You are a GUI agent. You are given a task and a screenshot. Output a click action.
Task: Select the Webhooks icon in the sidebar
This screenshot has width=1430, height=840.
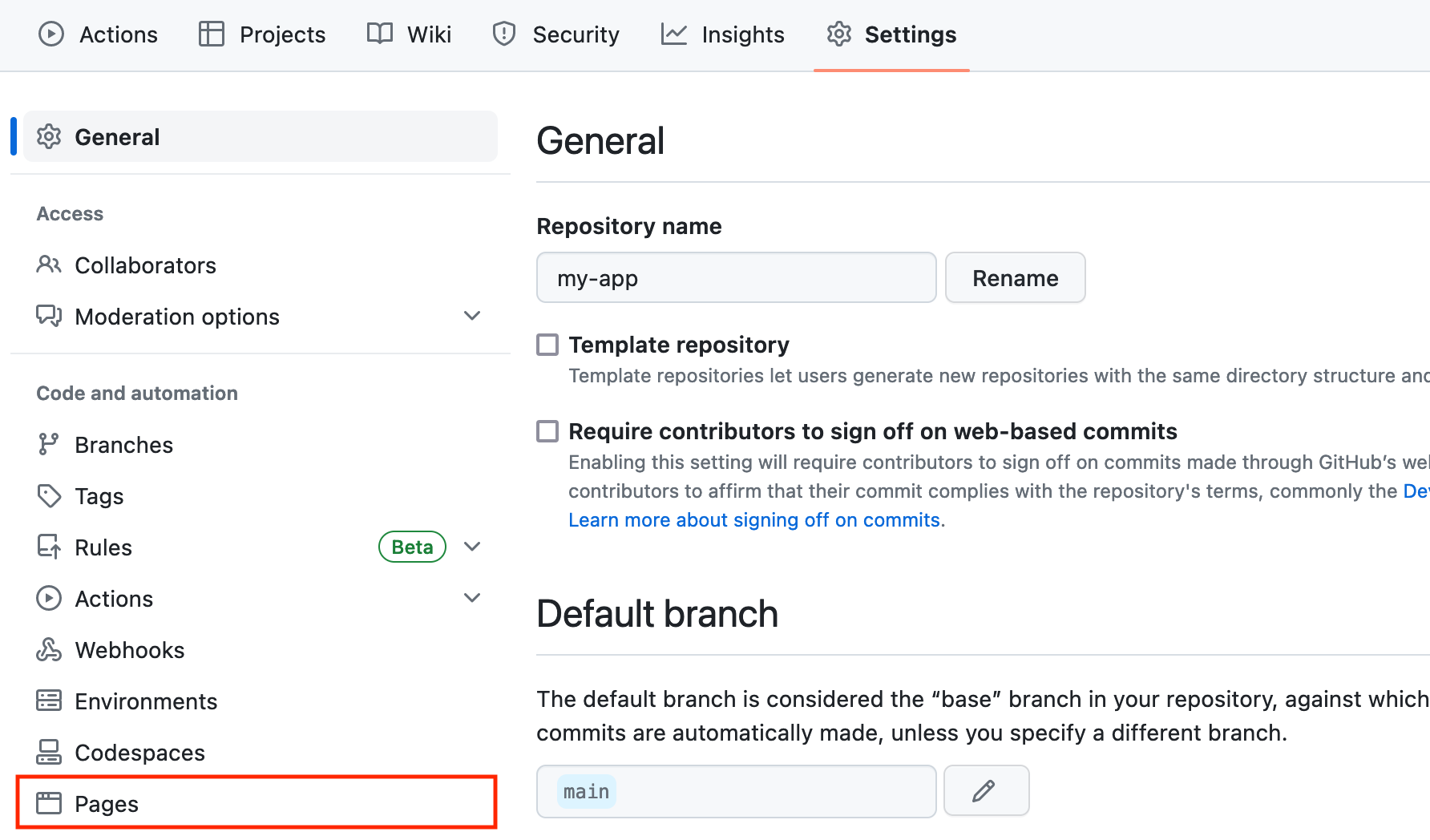click(49, 649)
